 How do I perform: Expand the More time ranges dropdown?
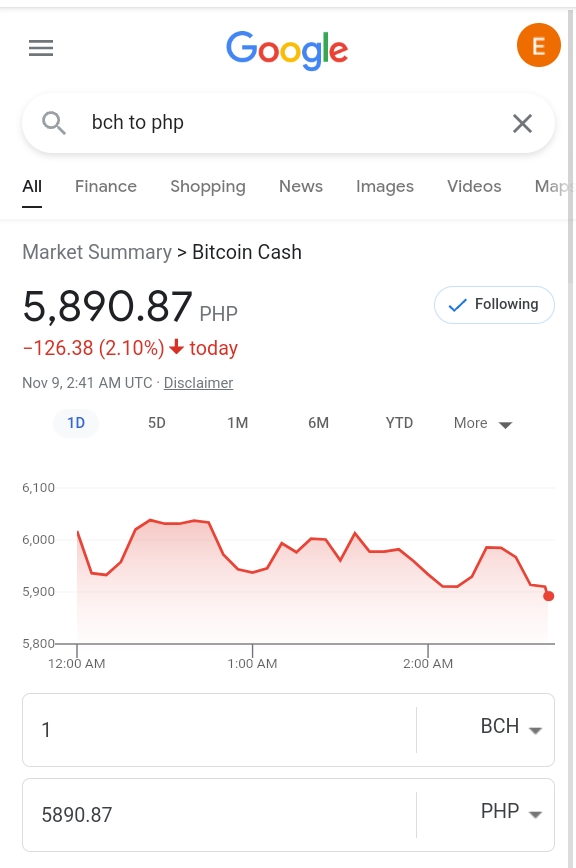click(483, 423)
